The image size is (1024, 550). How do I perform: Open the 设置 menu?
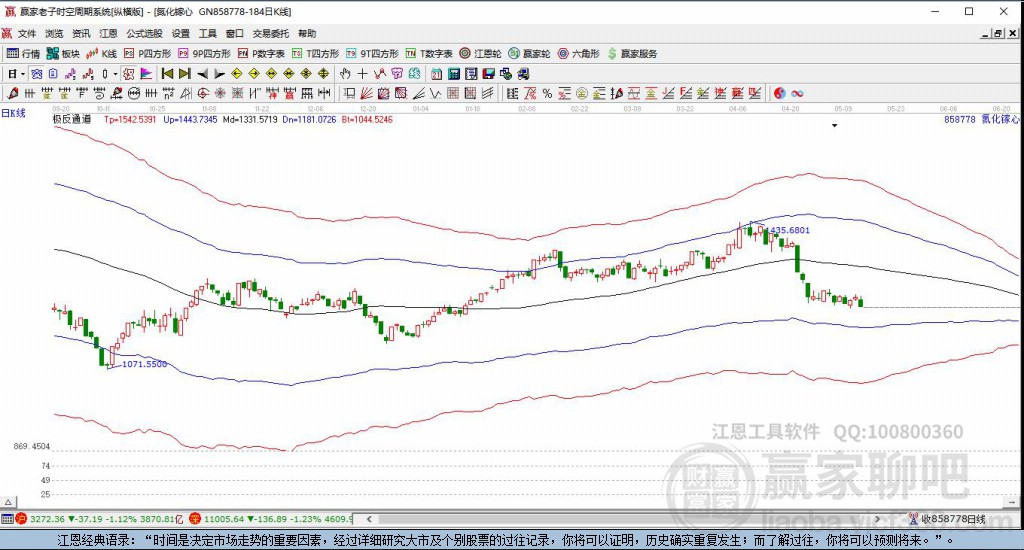point(181,33)
